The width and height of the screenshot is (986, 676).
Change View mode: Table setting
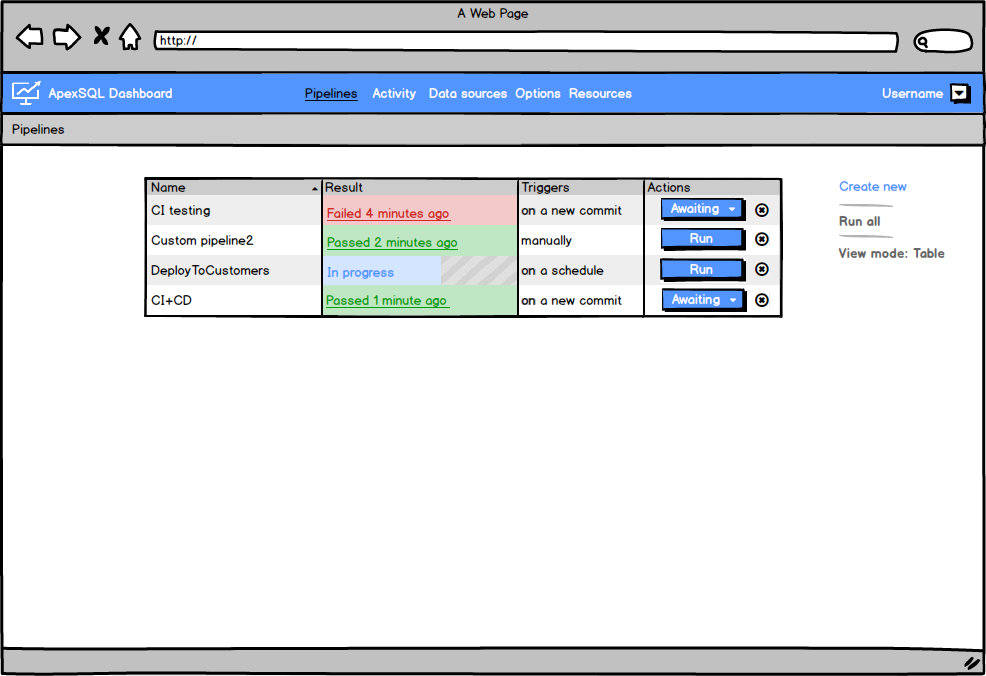click(x=891, y=253)
